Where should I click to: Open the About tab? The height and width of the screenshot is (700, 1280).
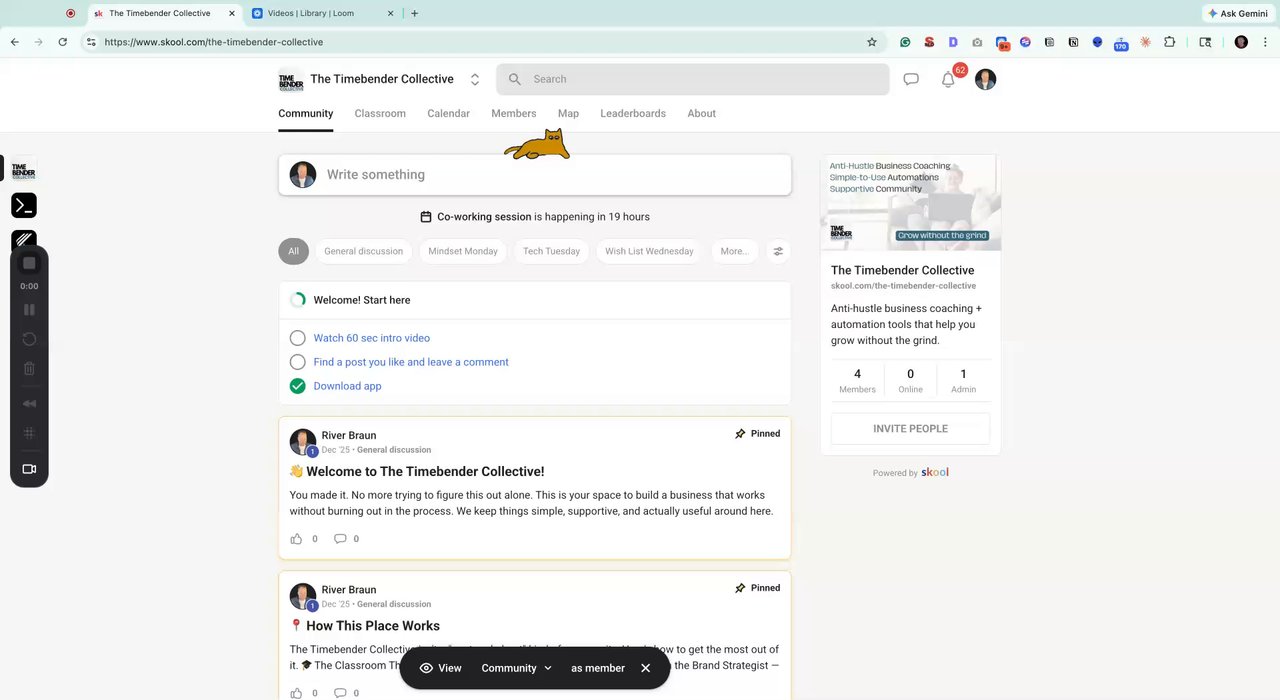pyautogui.click(x=701, y=113)
